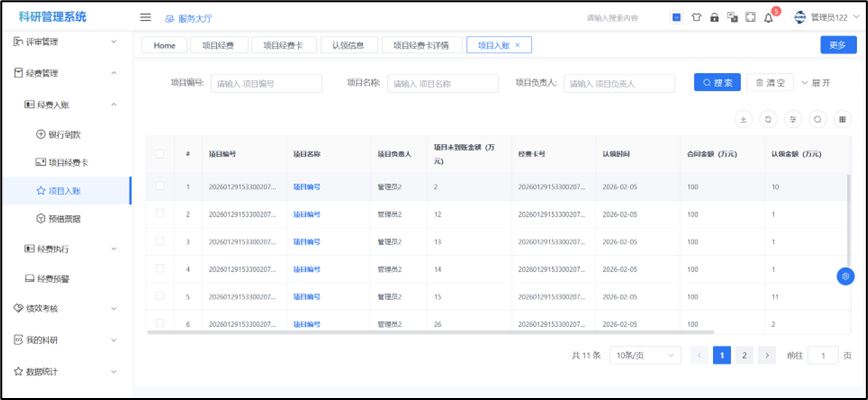Screen dimensions: 868x400
Task: Expand the 展开 filter options
Action: 816,83
